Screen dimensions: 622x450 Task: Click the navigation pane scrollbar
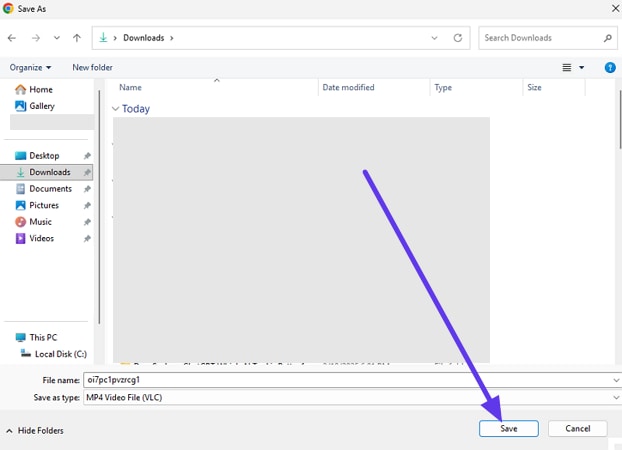99,206
